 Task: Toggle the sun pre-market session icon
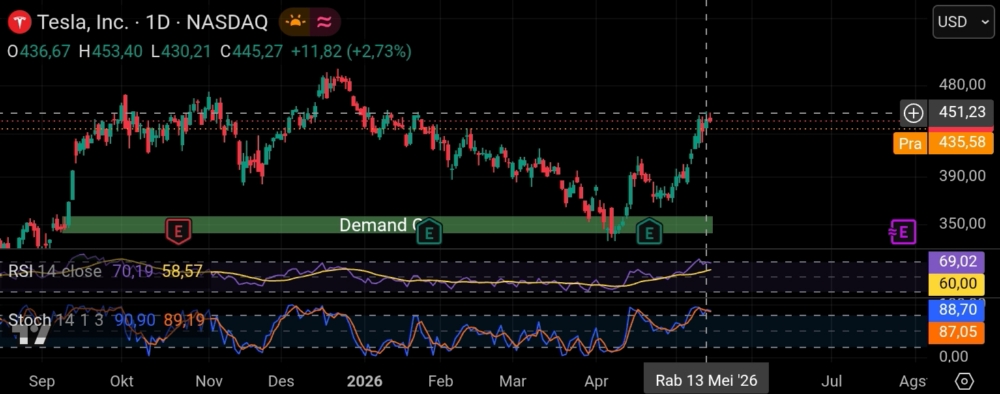(x=296, y=22)
